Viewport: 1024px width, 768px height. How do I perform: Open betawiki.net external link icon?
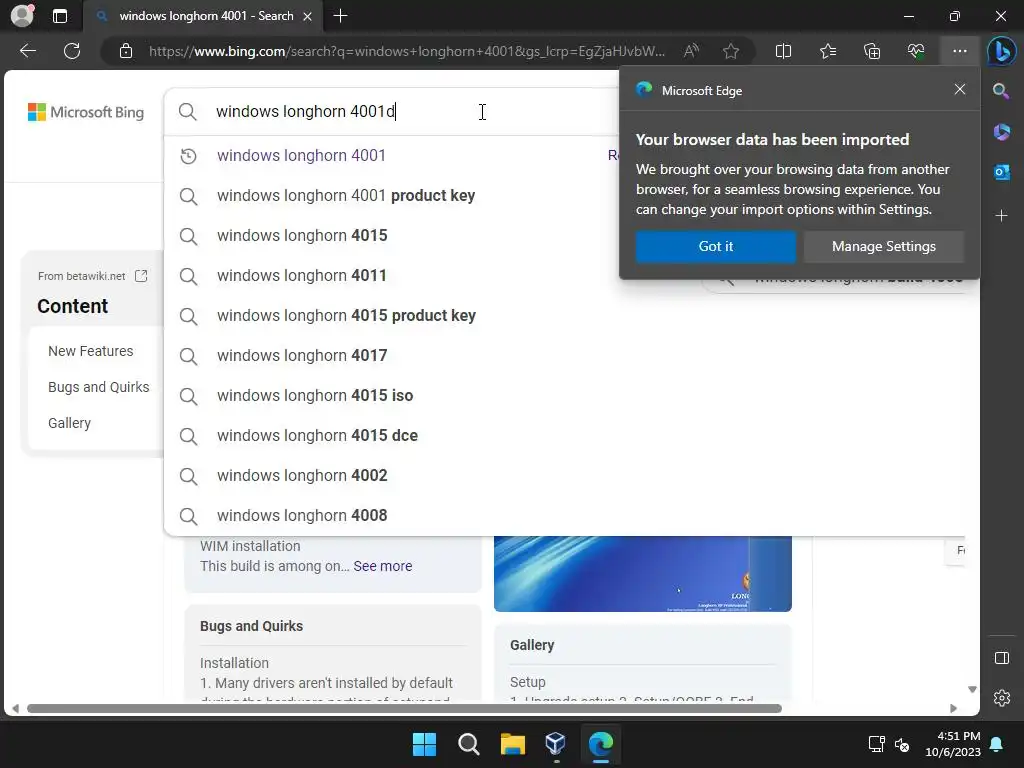[141, 276]
